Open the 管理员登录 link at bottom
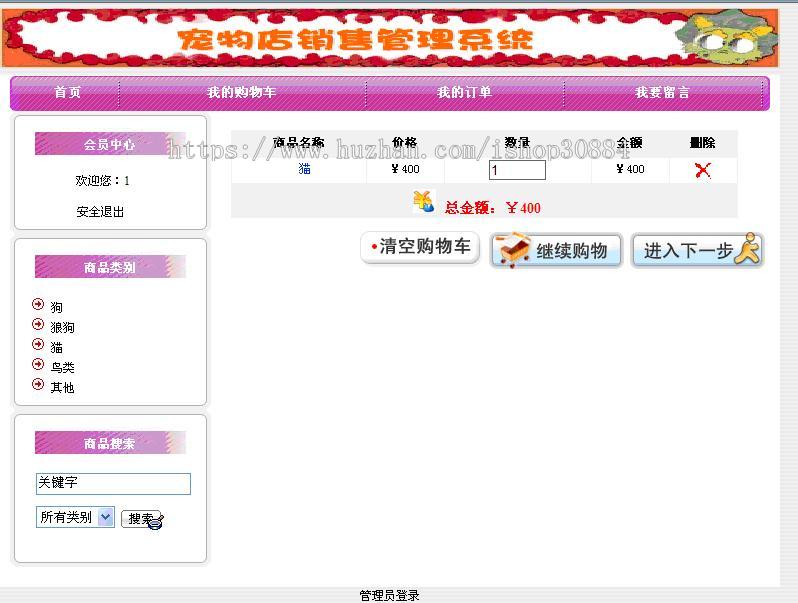This screenshot has width=798, height=603. [389, 595]
